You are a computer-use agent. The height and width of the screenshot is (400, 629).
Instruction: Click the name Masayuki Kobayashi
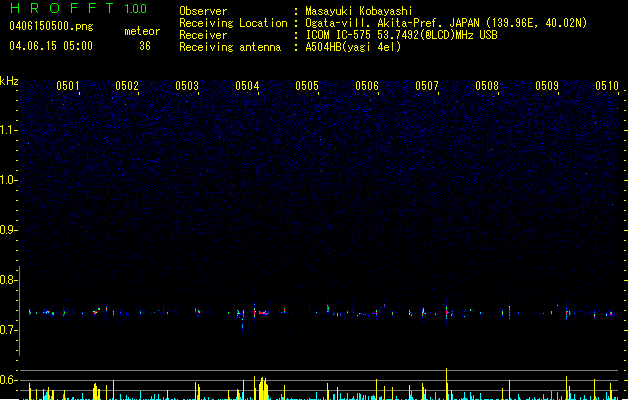[x=359, y=11]
